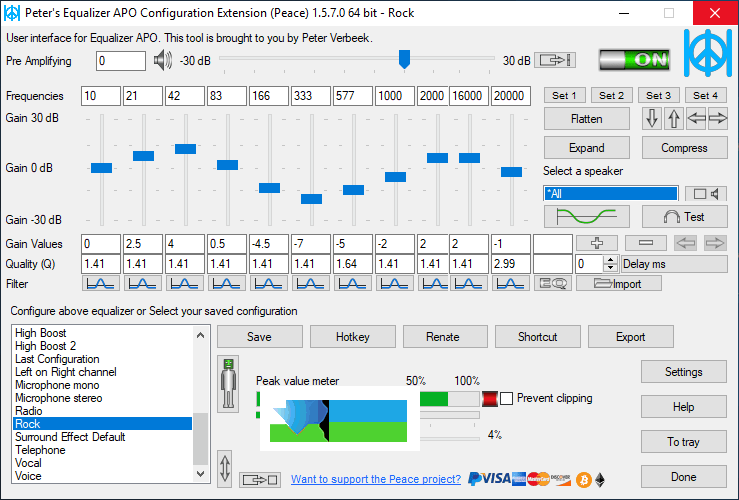Click the 333 Hz gain slider handle
This screenshot has height=500, width=739.
click(311, 199)
